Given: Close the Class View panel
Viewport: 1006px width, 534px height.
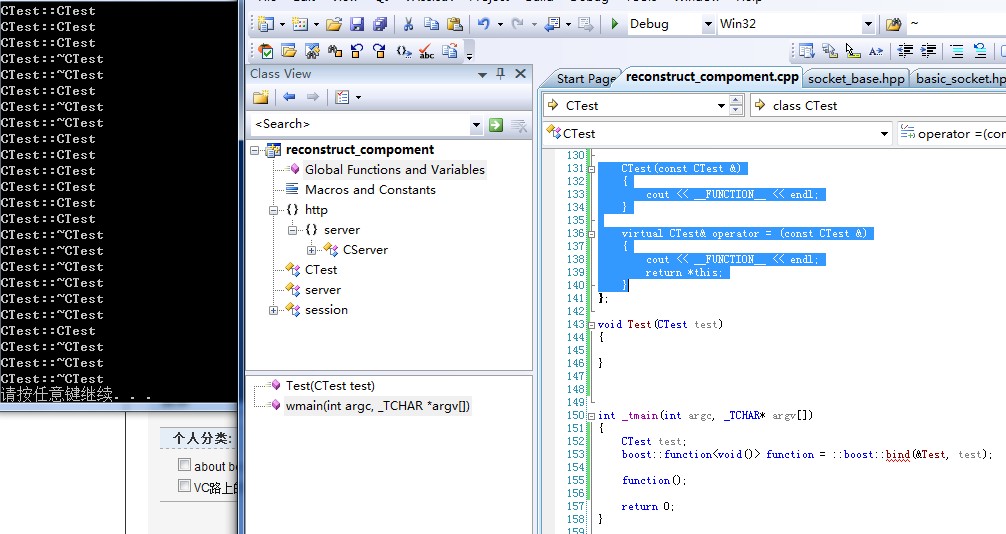Looking at the screenshot, I should [x=520, y=74].
